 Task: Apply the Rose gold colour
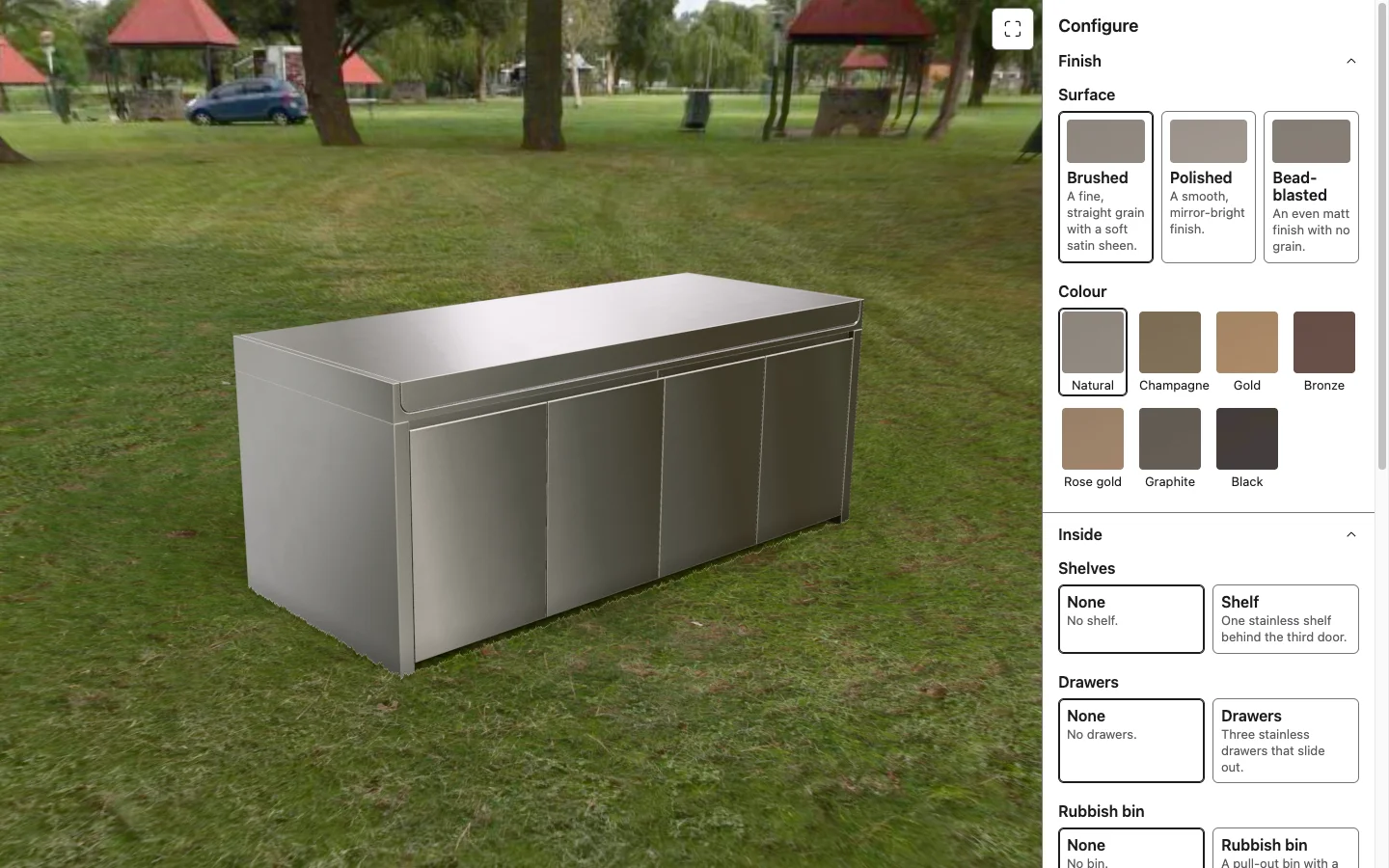[1093, 448]
